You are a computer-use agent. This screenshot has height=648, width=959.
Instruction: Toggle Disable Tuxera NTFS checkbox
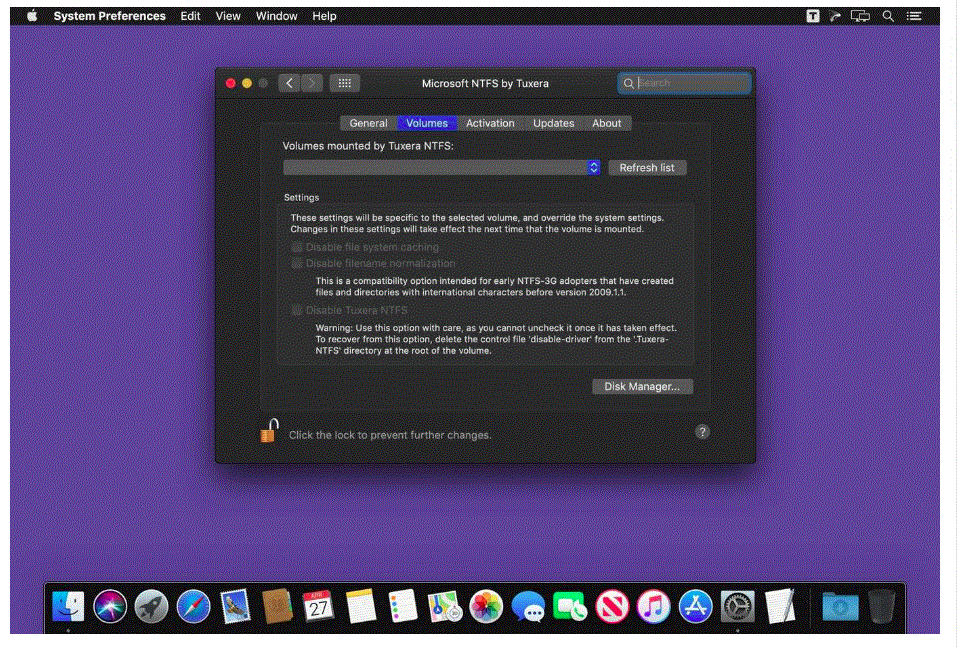(297, 310)
